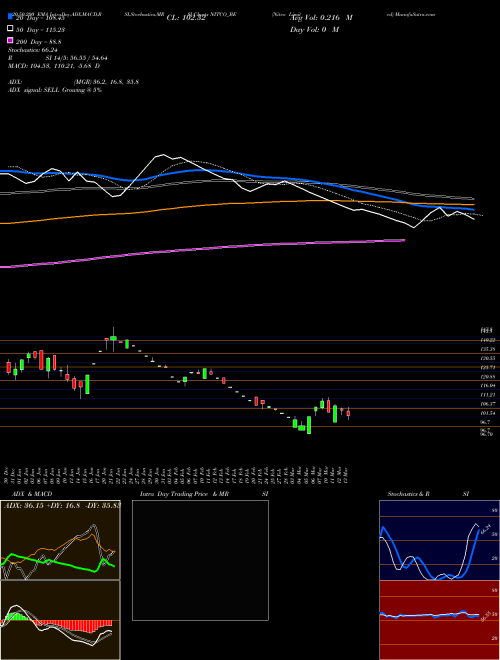Select the 50 Day = 115.23 legend text
The height and width of the screenshot is (660, 500).
click(40, 29)
